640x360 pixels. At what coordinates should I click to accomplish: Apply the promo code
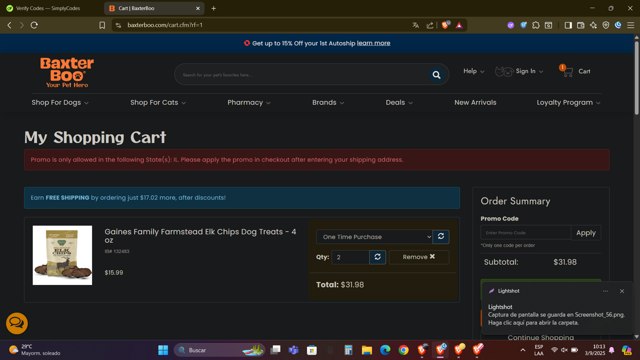click(x=586, y=233)
